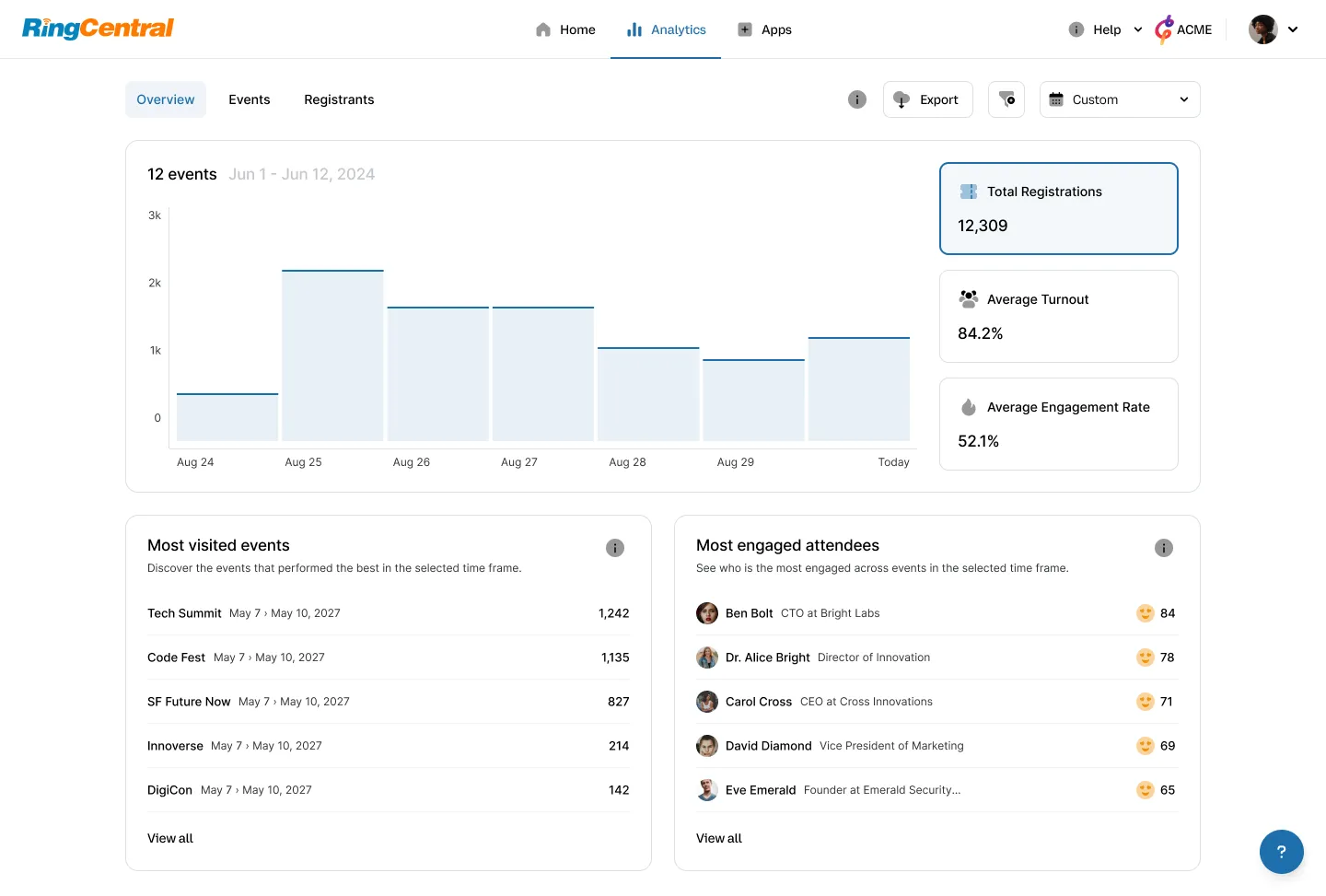Select the Average Turnout metric card
1326x896 pixels.
click(x=1058, y=316)
